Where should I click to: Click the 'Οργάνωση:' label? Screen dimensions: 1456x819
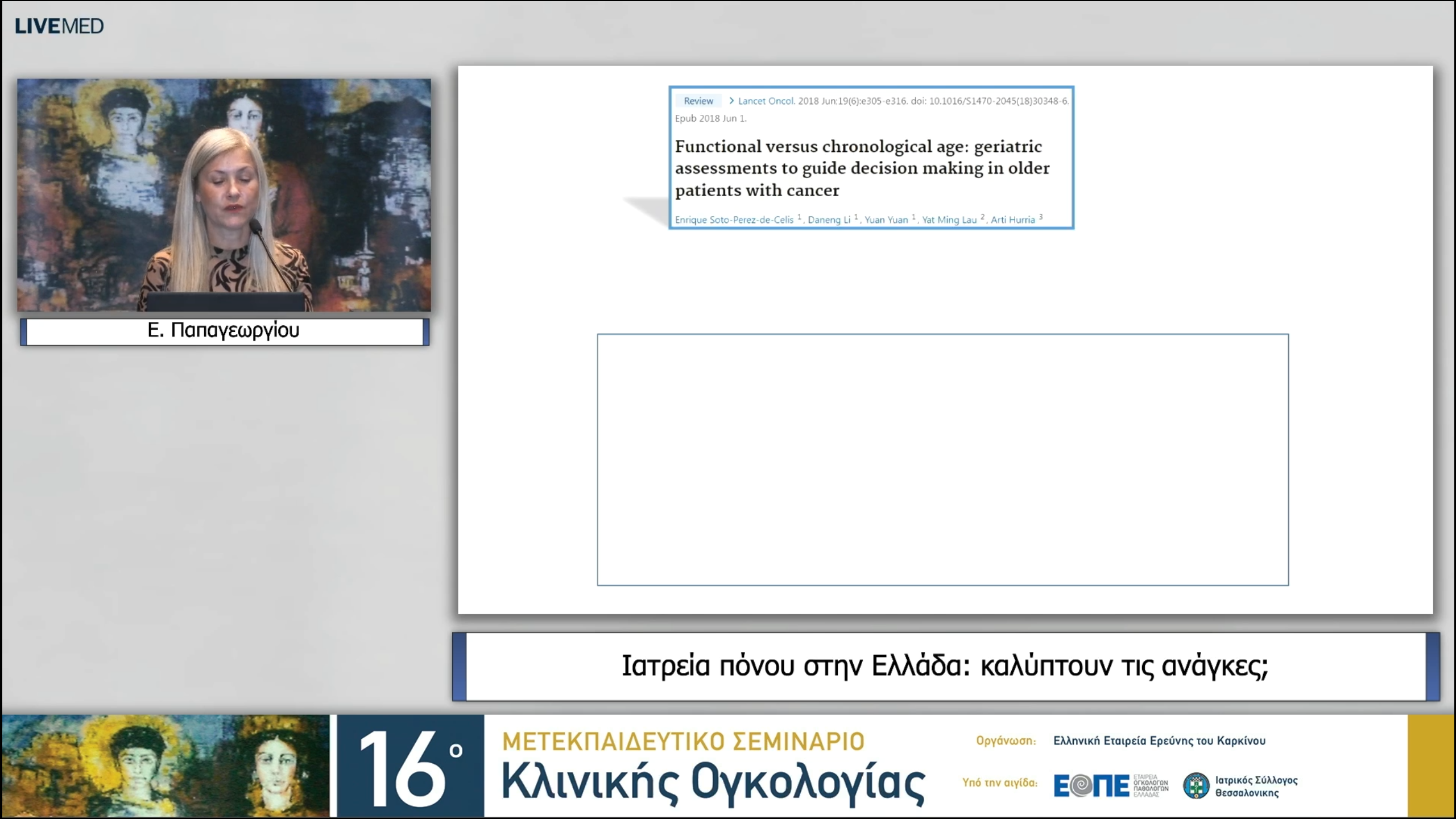tap(1006, 741)
